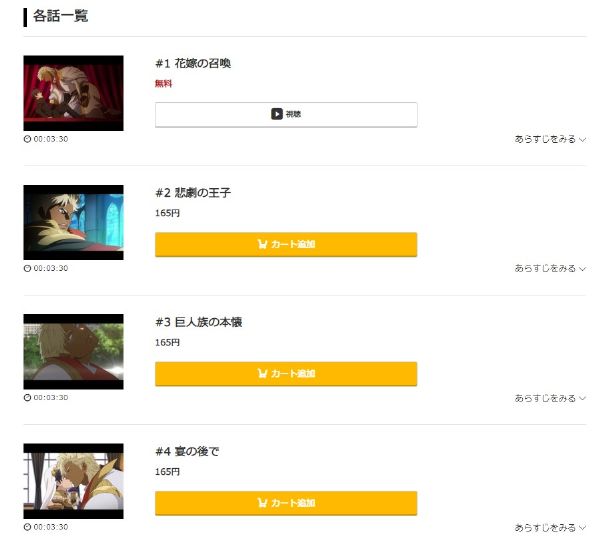Click the #1 花嫁の召喚 episode title
Viewport: 600px width, 550px height.
(193, 64)
